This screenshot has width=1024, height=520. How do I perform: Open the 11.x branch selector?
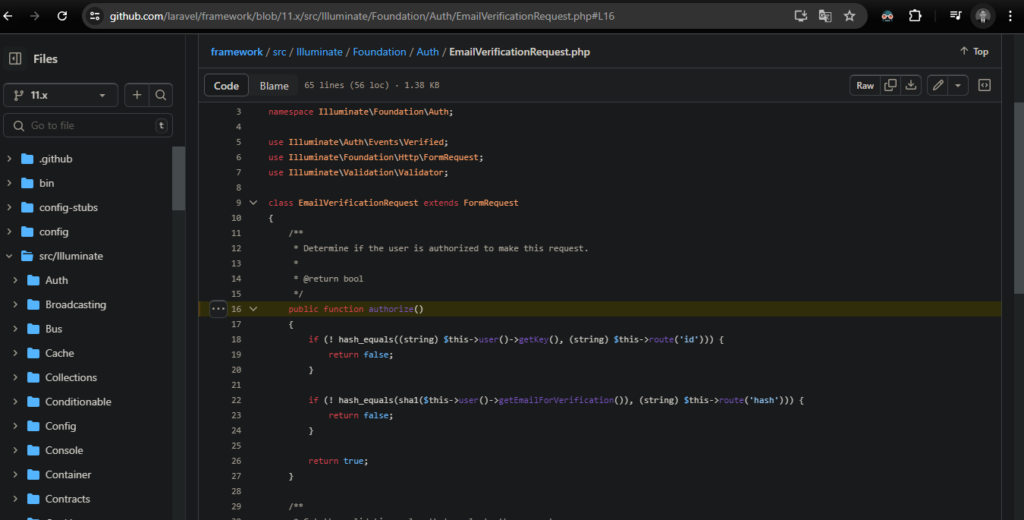click(60, 95)
